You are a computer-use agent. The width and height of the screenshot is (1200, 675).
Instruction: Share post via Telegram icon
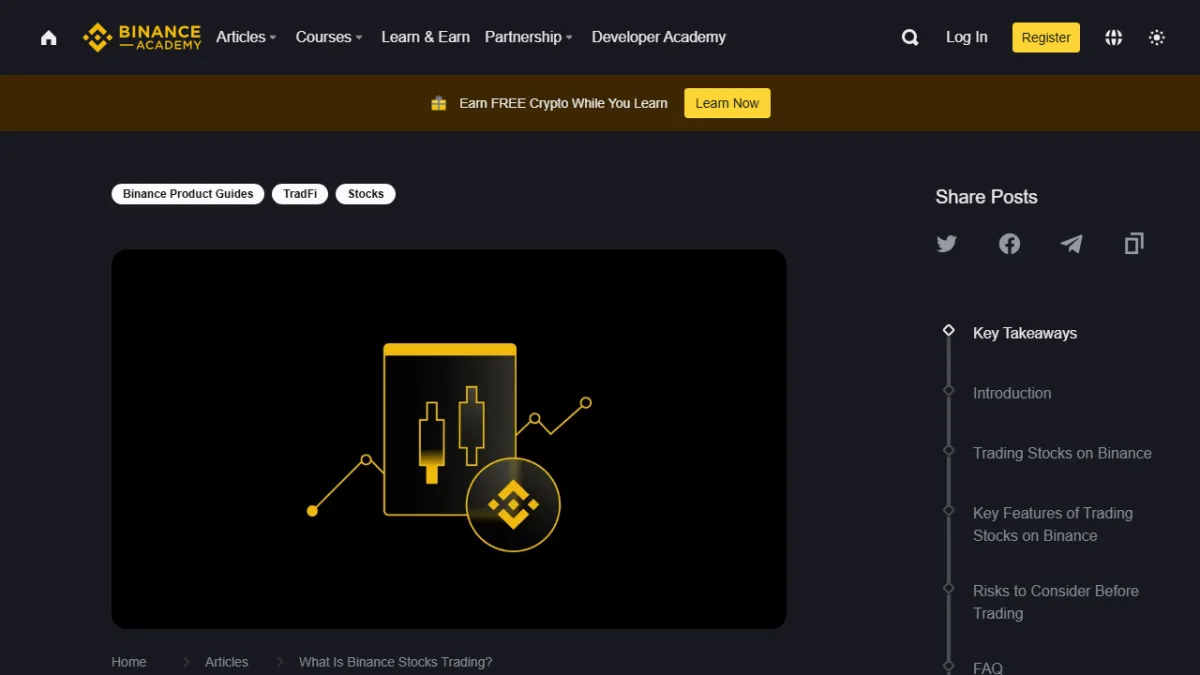click(x=1071, y=243)
